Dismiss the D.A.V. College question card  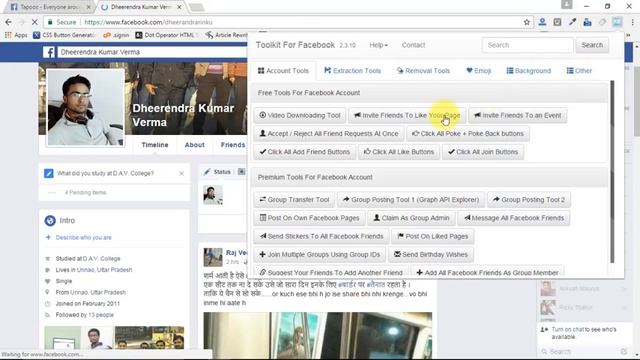click(182, 173)
